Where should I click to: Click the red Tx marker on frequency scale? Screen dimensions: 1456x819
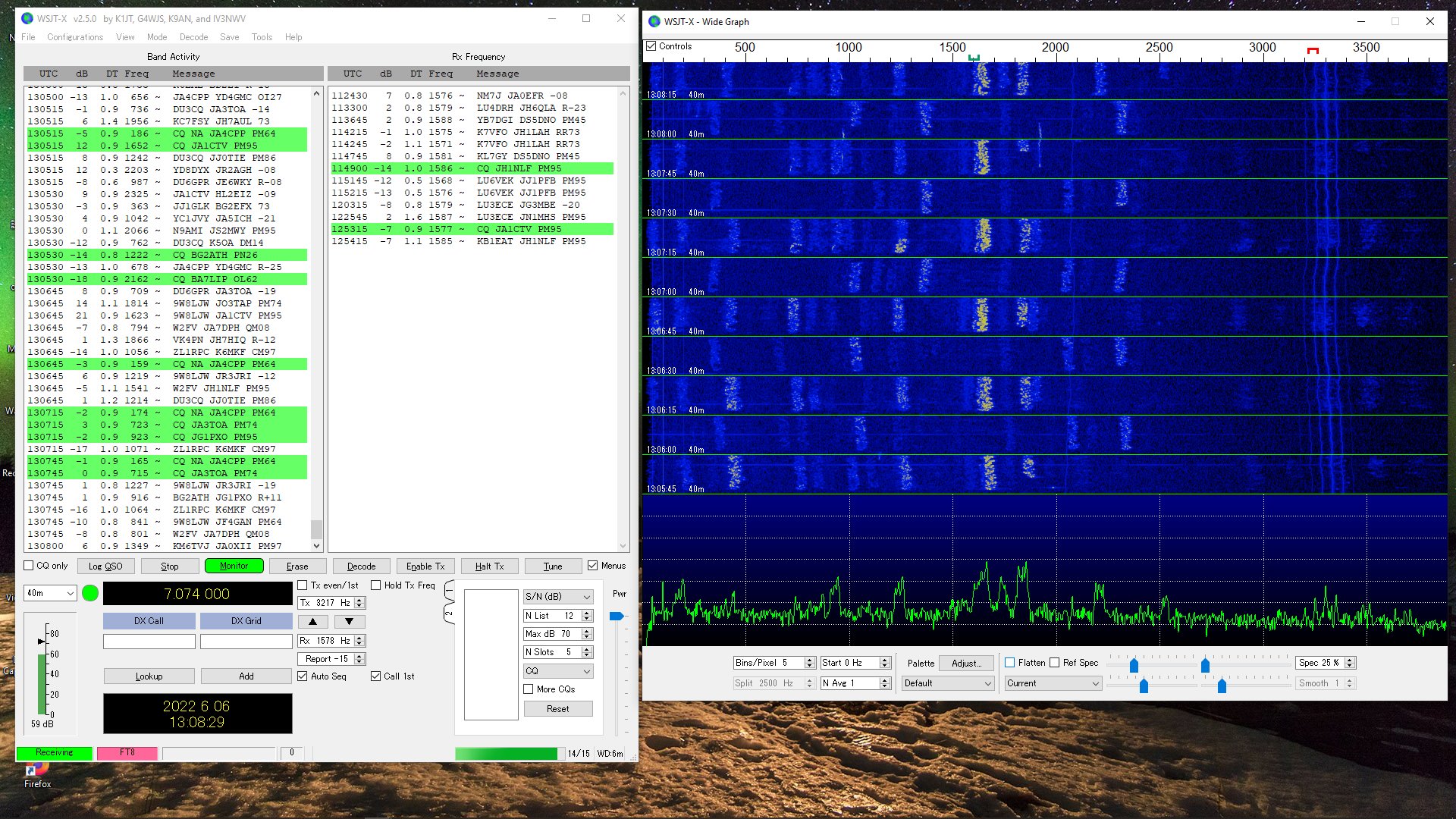(1313, 51)
